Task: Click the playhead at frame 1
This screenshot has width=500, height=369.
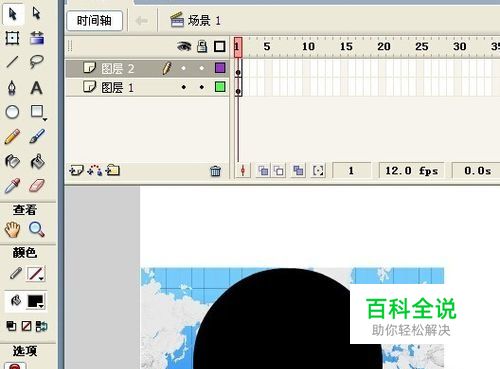Action: (238, 47)
